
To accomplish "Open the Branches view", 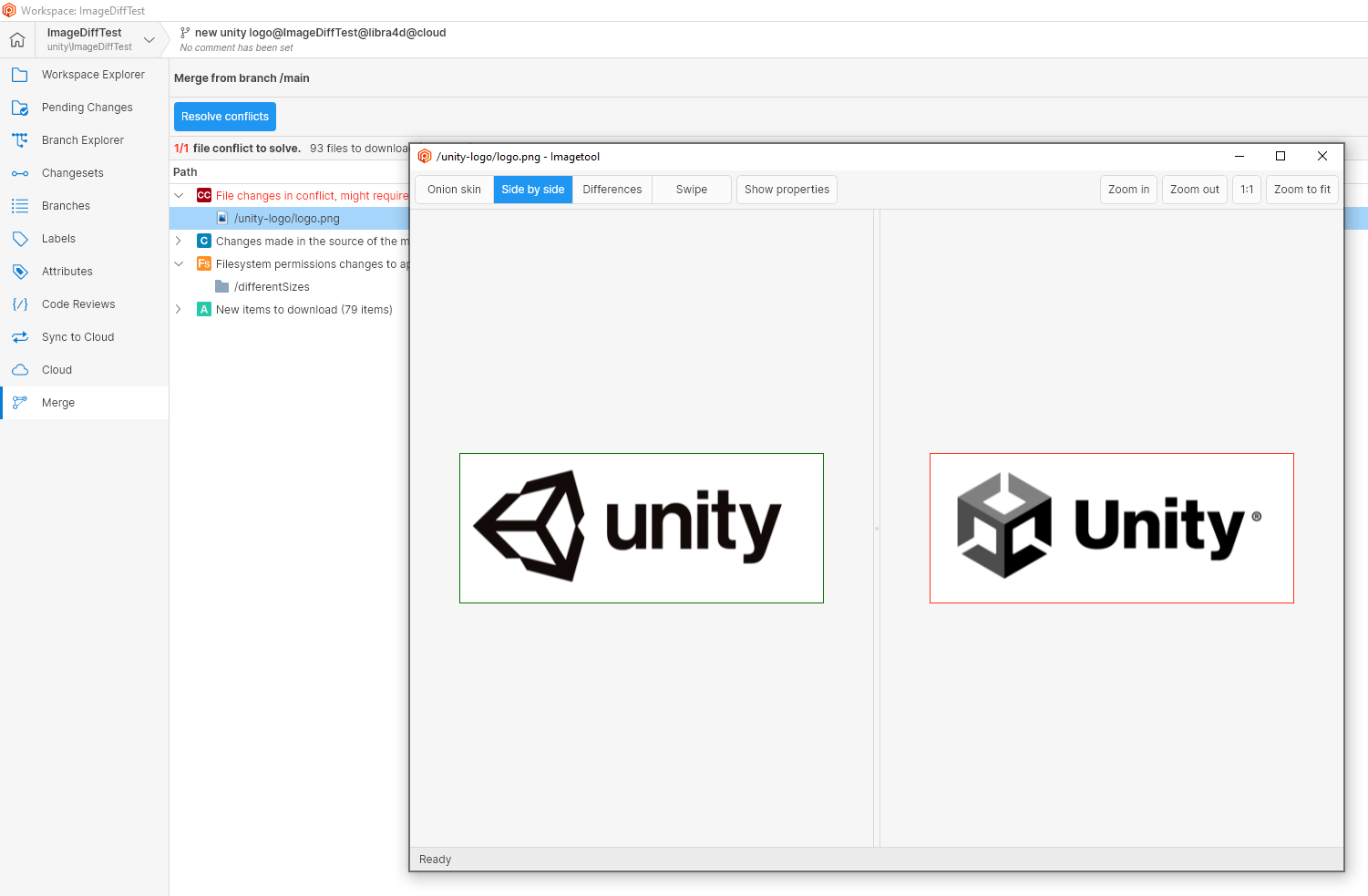I will pyautogui.click(x=64, y=205).
